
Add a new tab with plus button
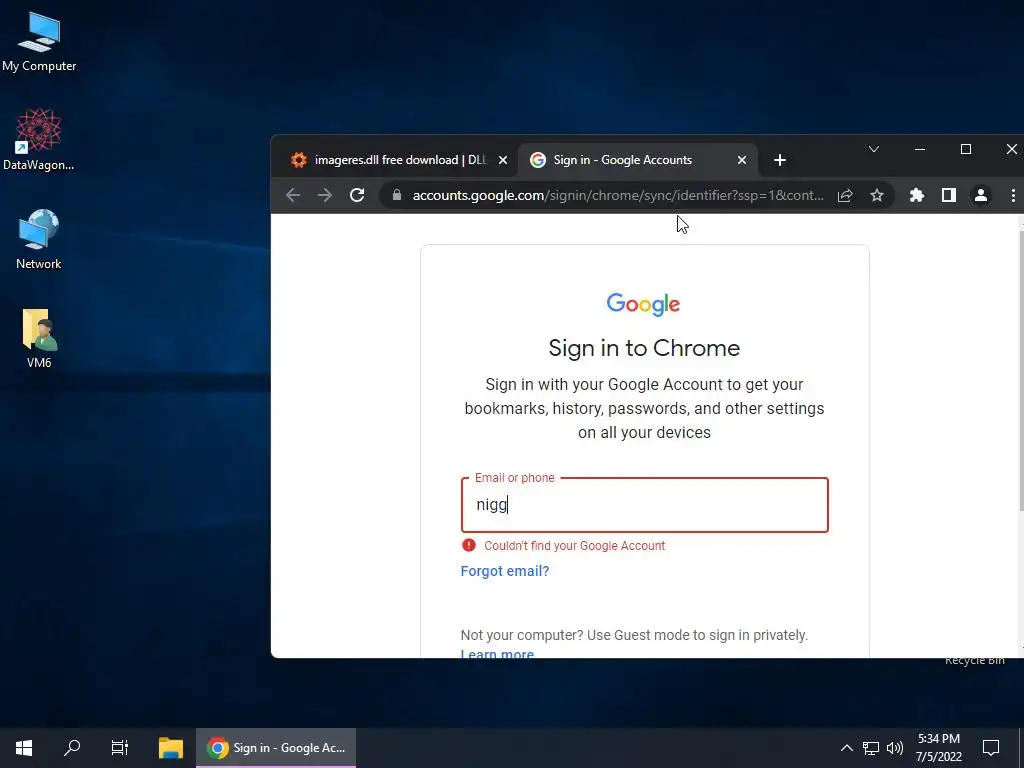click(780, 160)
